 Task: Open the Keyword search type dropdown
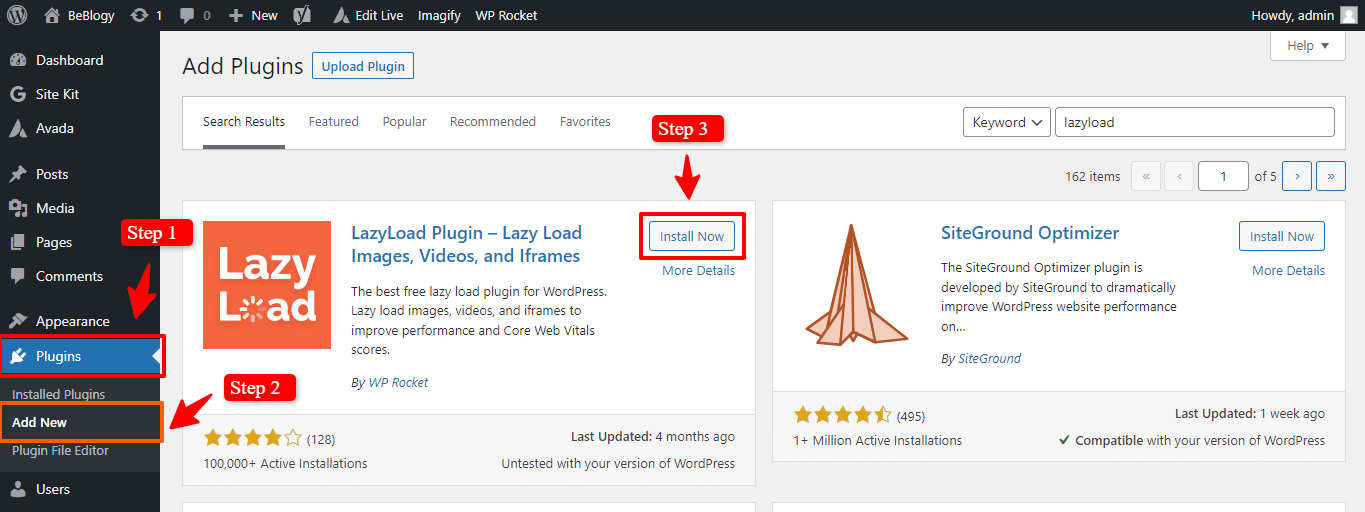pos(1007,122)
